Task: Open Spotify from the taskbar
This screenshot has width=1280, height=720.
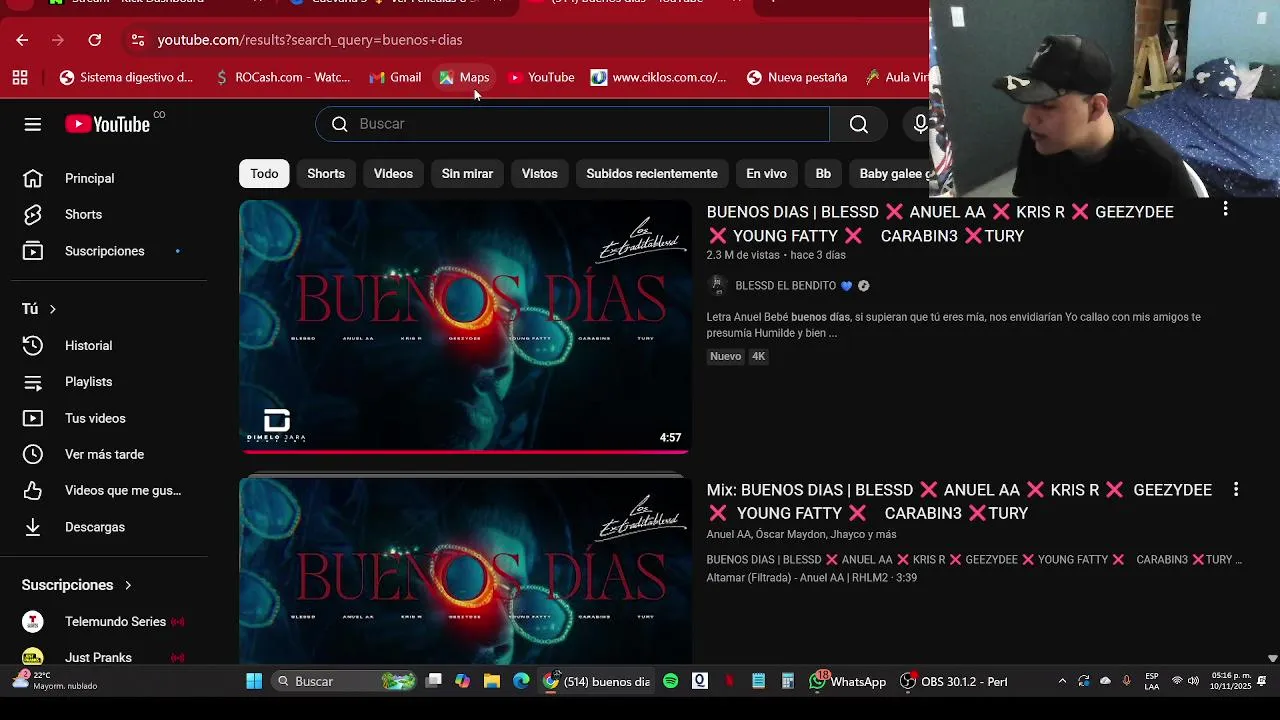Action: click(x=670, y=681)
